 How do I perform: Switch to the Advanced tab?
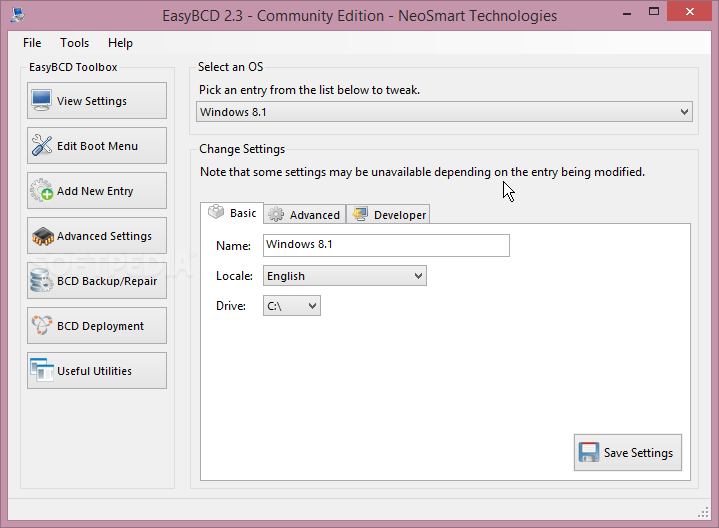[x=304, y=215]
